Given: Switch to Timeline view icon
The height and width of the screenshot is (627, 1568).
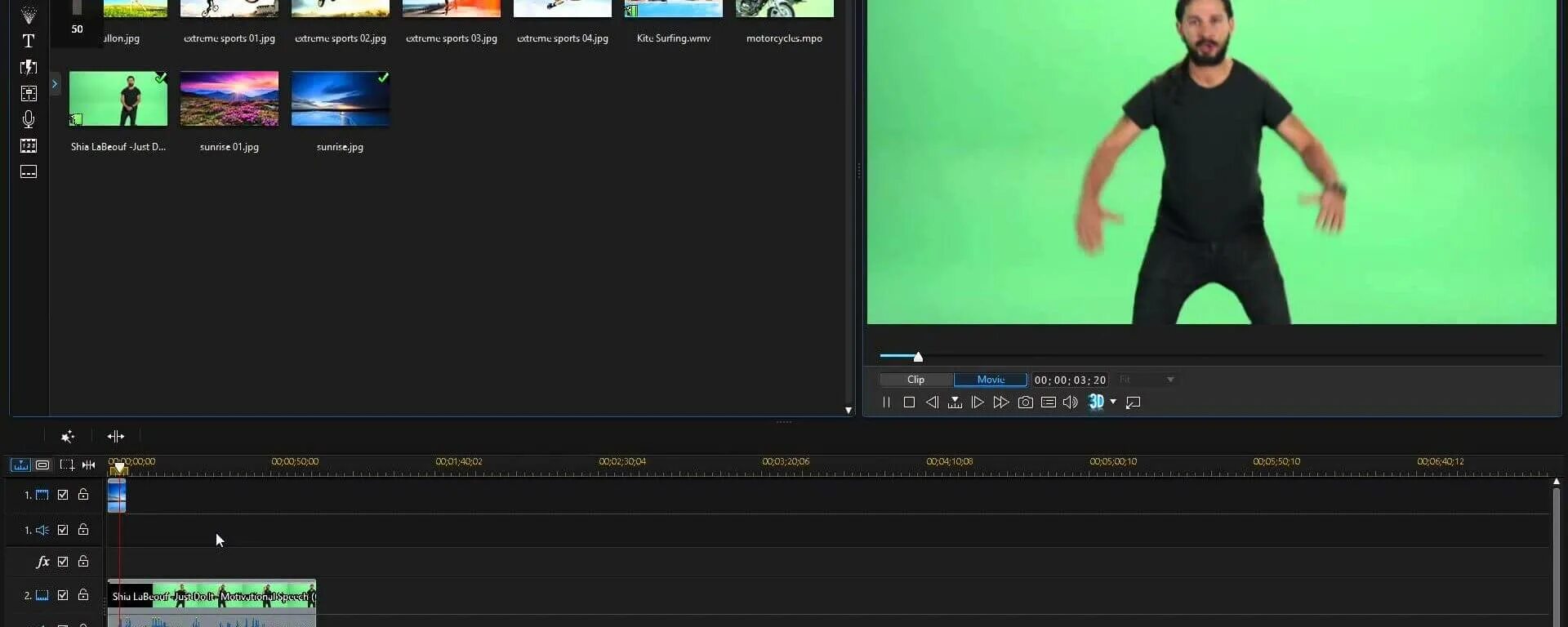Looking at the screenshot, I should [x=20, y=465].
